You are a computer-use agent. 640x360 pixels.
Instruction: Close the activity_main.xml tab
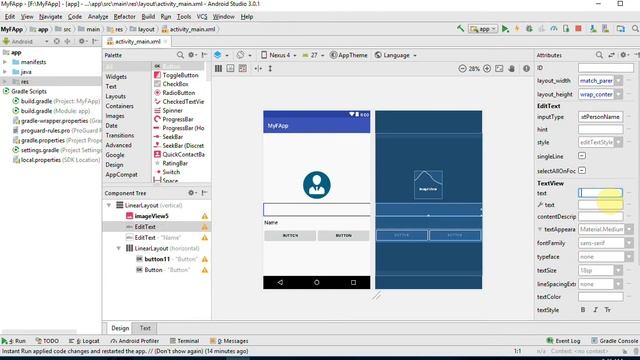[165, 42]
